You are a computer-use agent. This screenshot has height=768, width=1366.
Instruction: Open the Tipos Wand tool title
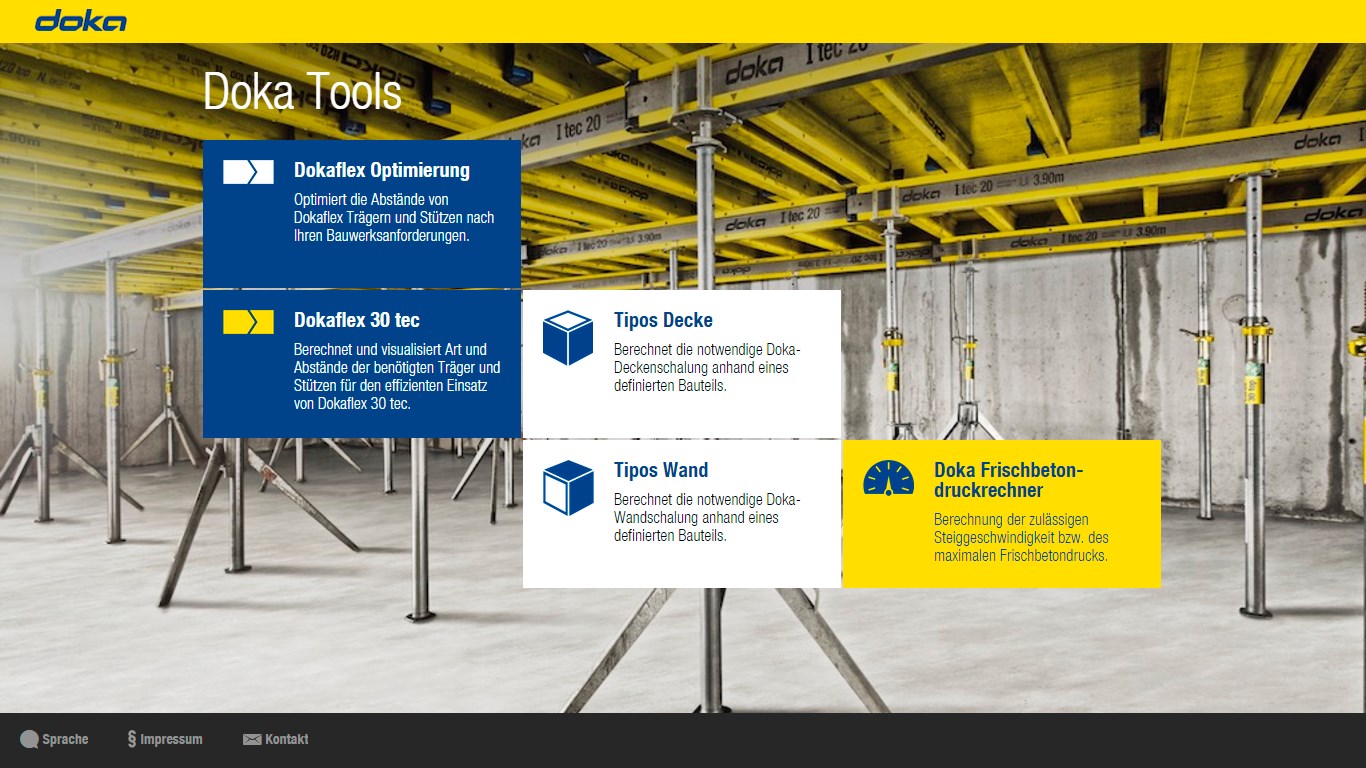click(x=661, y=470)
